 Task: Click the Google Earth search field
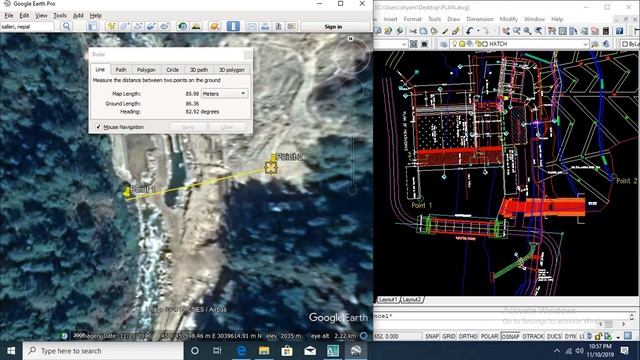(x=27, y=27)
